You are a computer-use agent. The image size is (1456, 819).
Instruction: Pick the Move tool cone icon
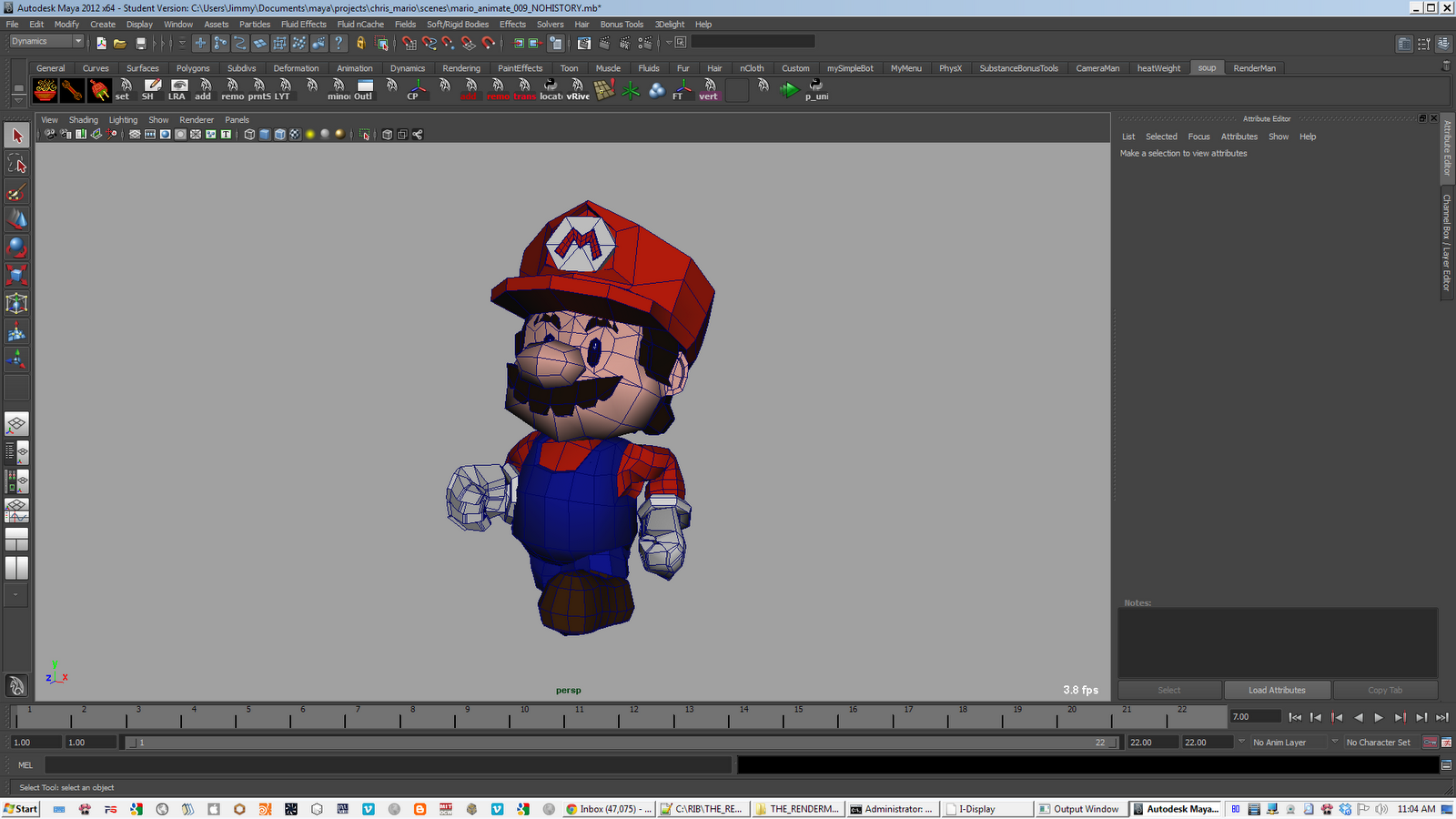tap(16, 219)
